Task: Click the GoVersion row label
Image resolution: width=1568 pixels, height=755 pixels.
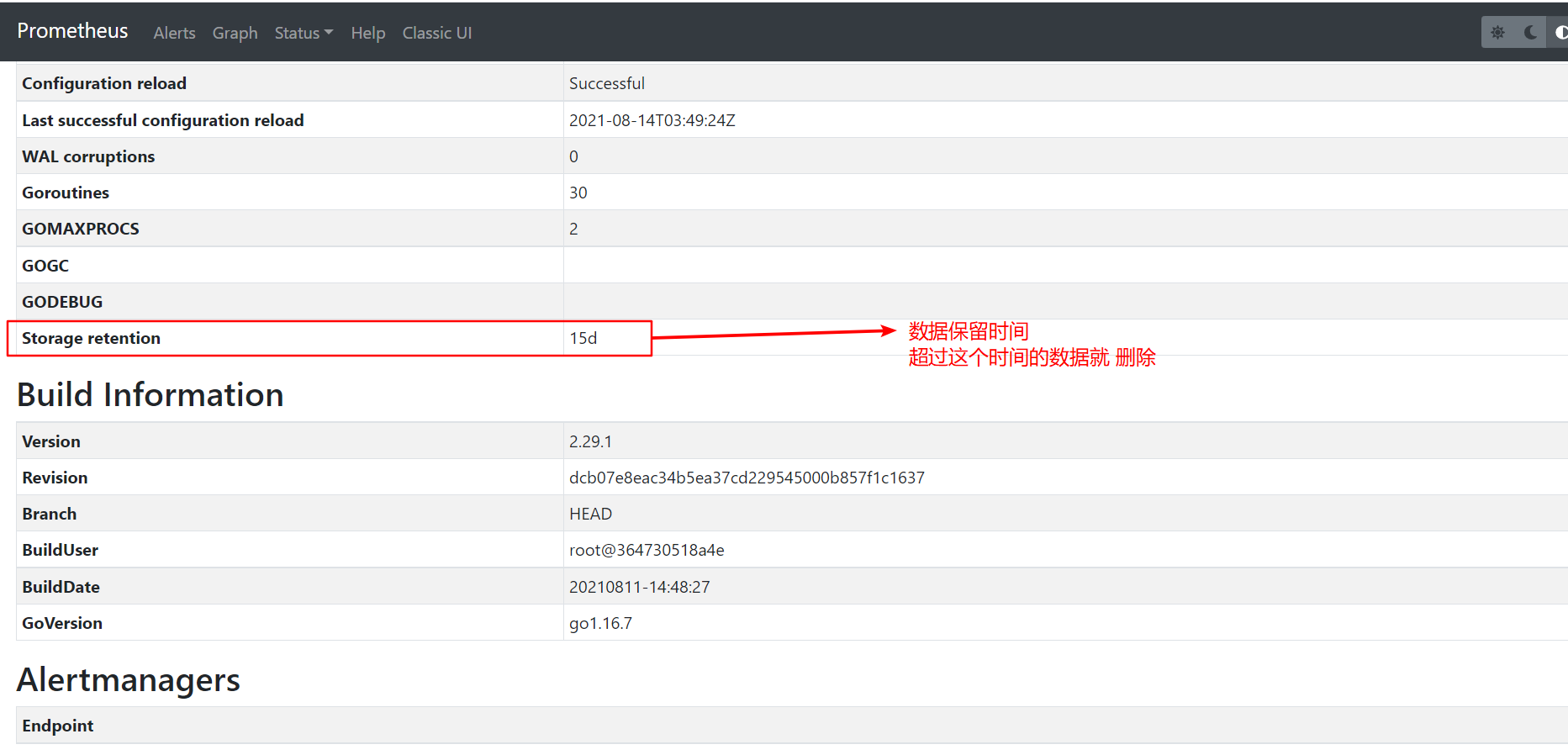Action: coord(62,623)
